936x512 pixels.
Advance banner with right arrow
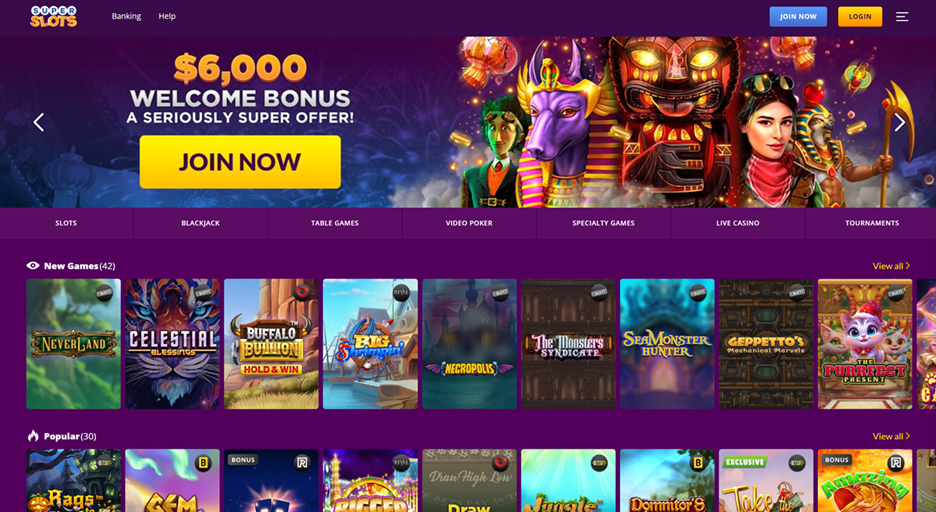[900, 122]
